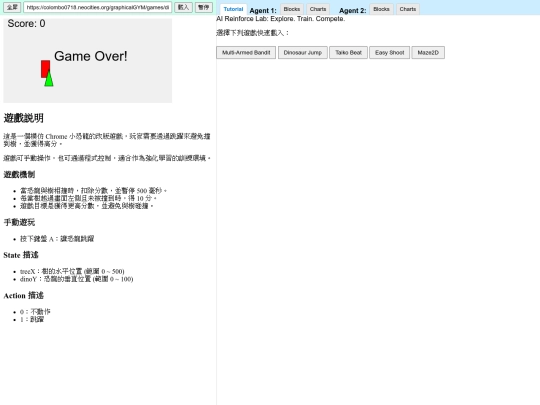This screenshot has width=540, height=405.
Task: Focus the game URL address field
Action: 97,7
